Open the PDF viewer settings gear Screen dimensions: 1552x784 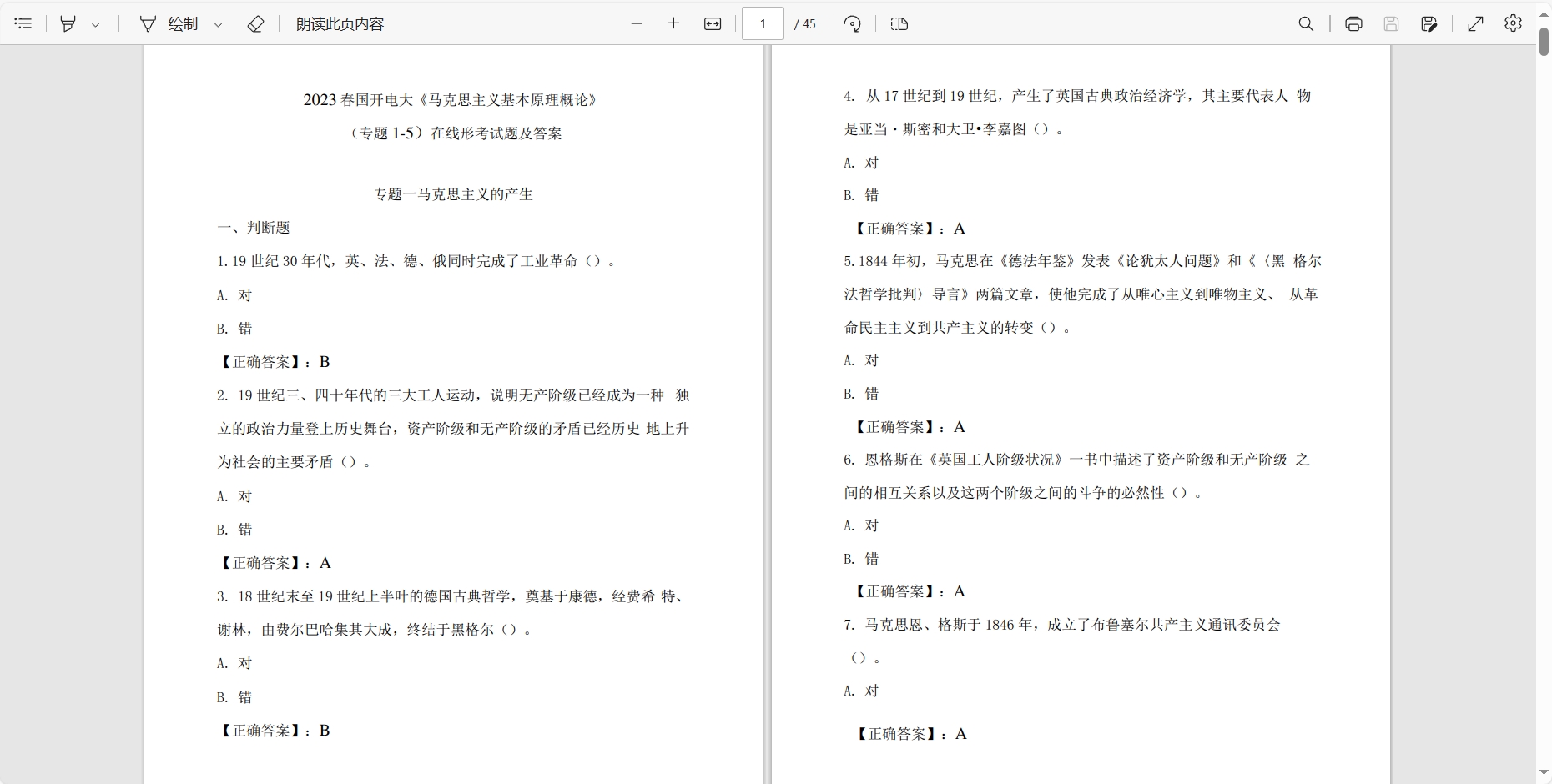(x=1513, y=23)
